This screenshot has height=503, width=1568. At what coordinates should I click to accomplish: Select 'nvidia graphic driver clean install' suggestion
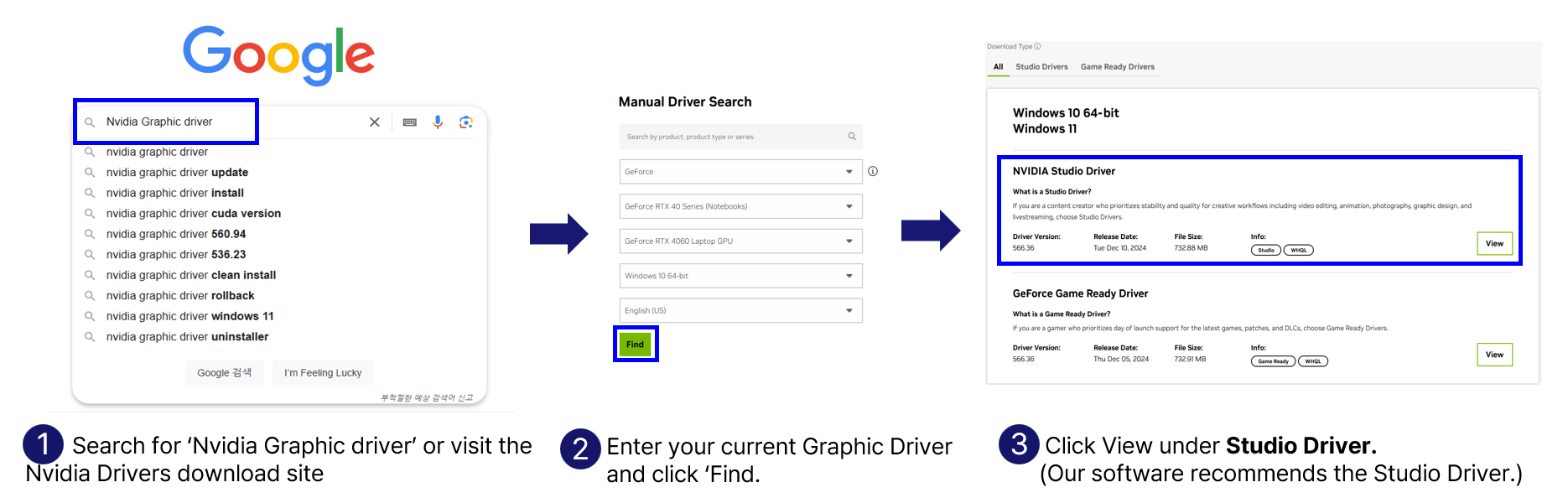(x=190, y=275)
